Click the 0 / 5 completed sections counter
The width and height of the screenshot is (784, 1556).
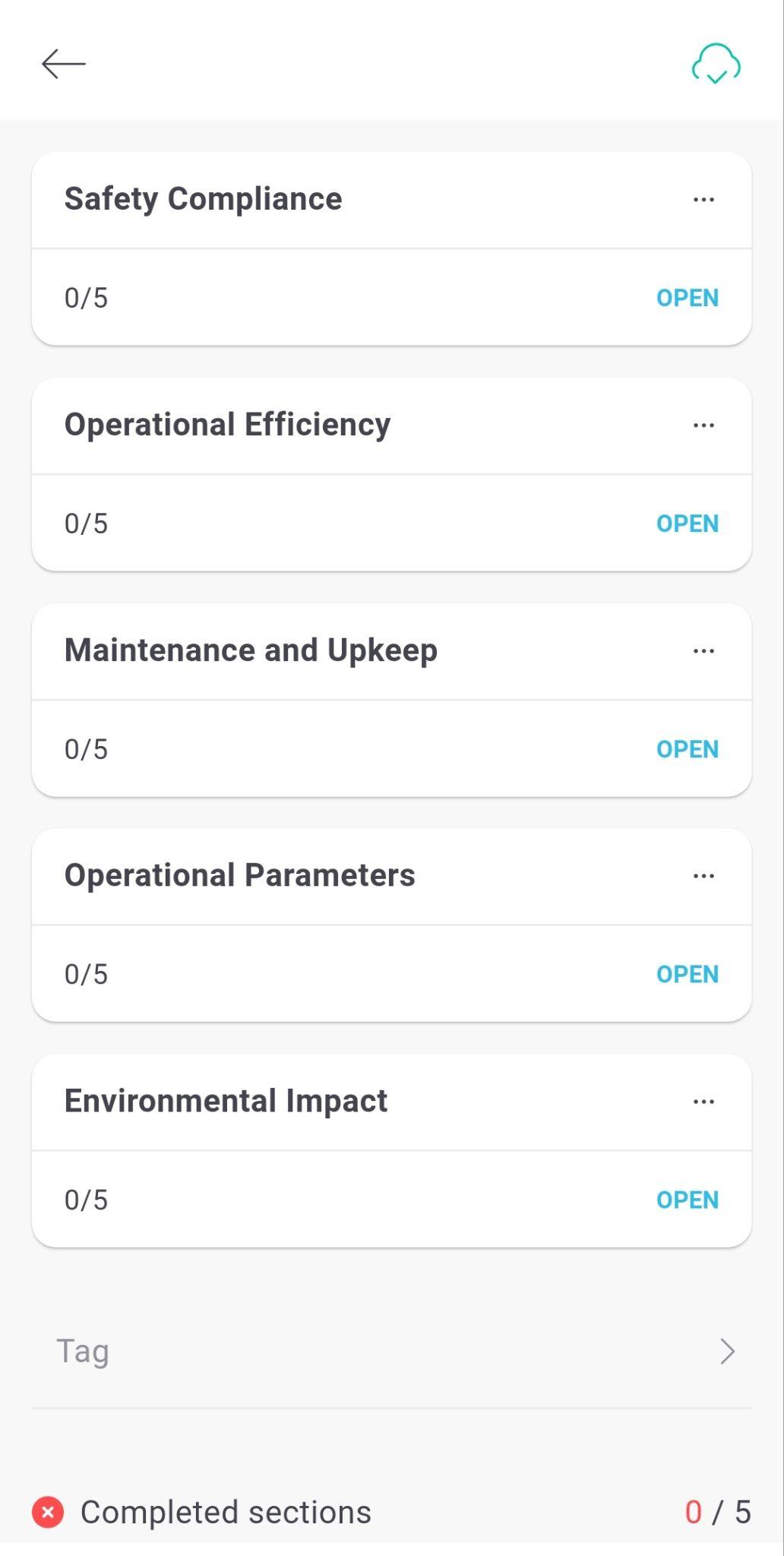coord(718,1512)
